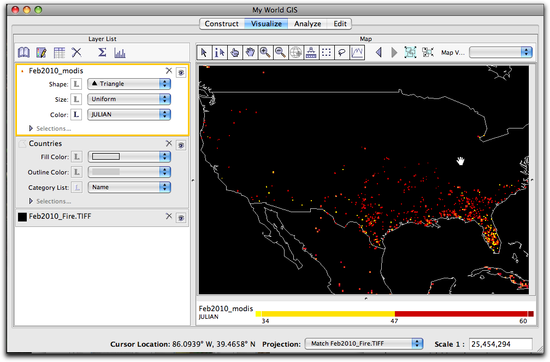Switch to the Edit tab
This screenshot has width=550, height=362.
(x=340, y=24)
